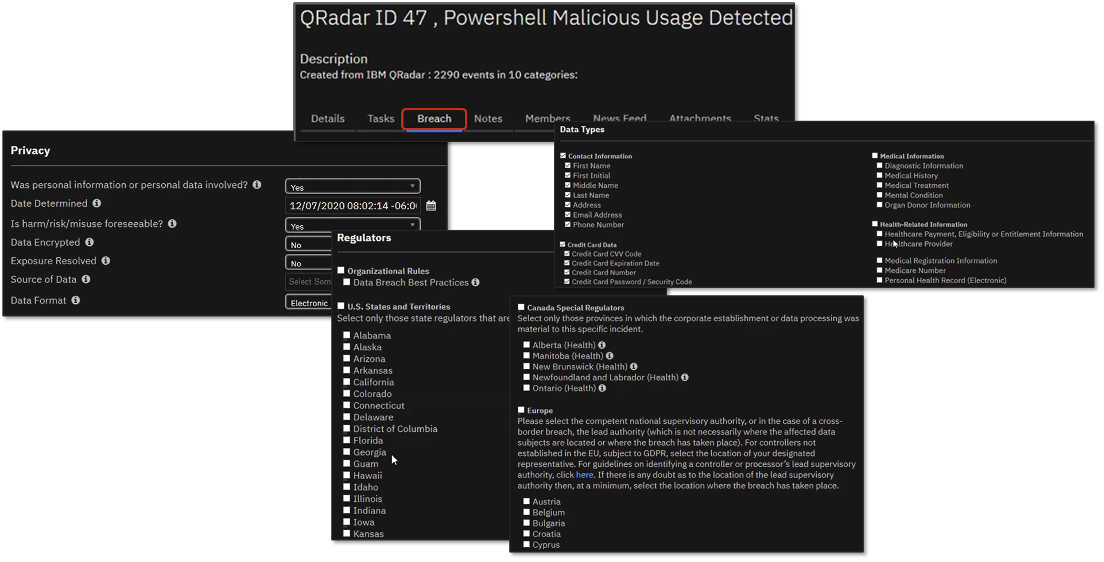Check Florida regulator checkbox
This screenshot has height=562, width=1104.
tap(346, 440)
